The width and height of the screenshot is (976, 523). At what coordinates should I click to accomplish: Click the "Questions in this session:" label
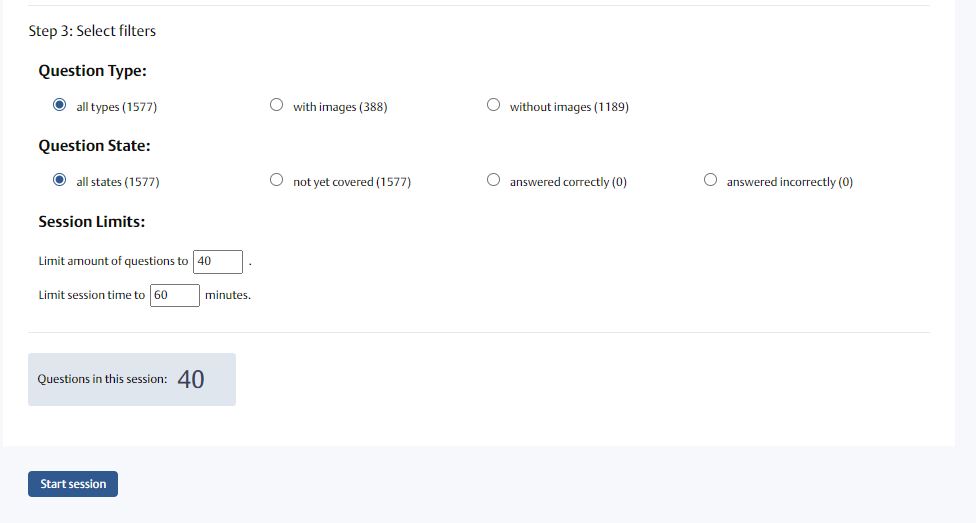click(102, 379)
